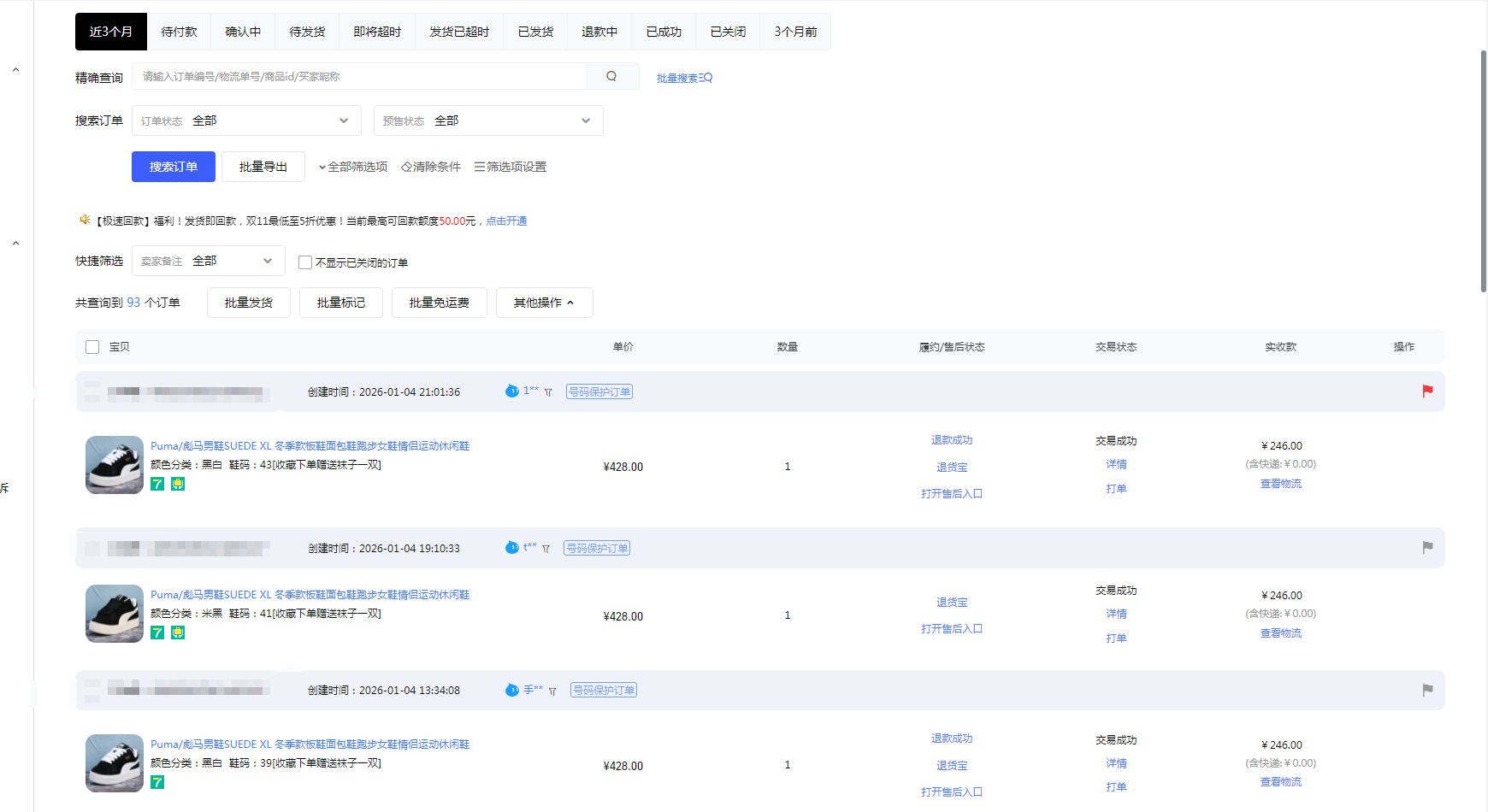Click 批量导出 button
This screenshot has height=812, width=1488.
click(263, 167)
